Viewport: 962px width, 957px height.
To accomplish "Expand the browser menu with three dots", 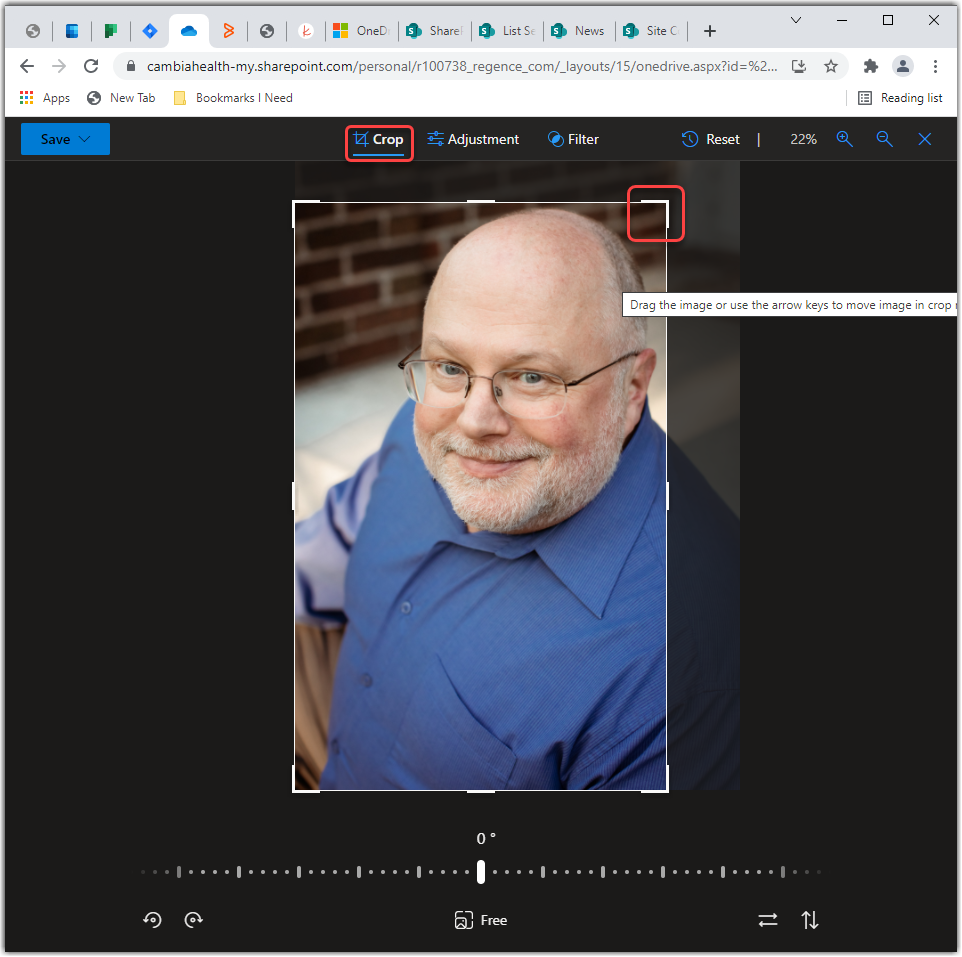I will click(x=936, y=65).
